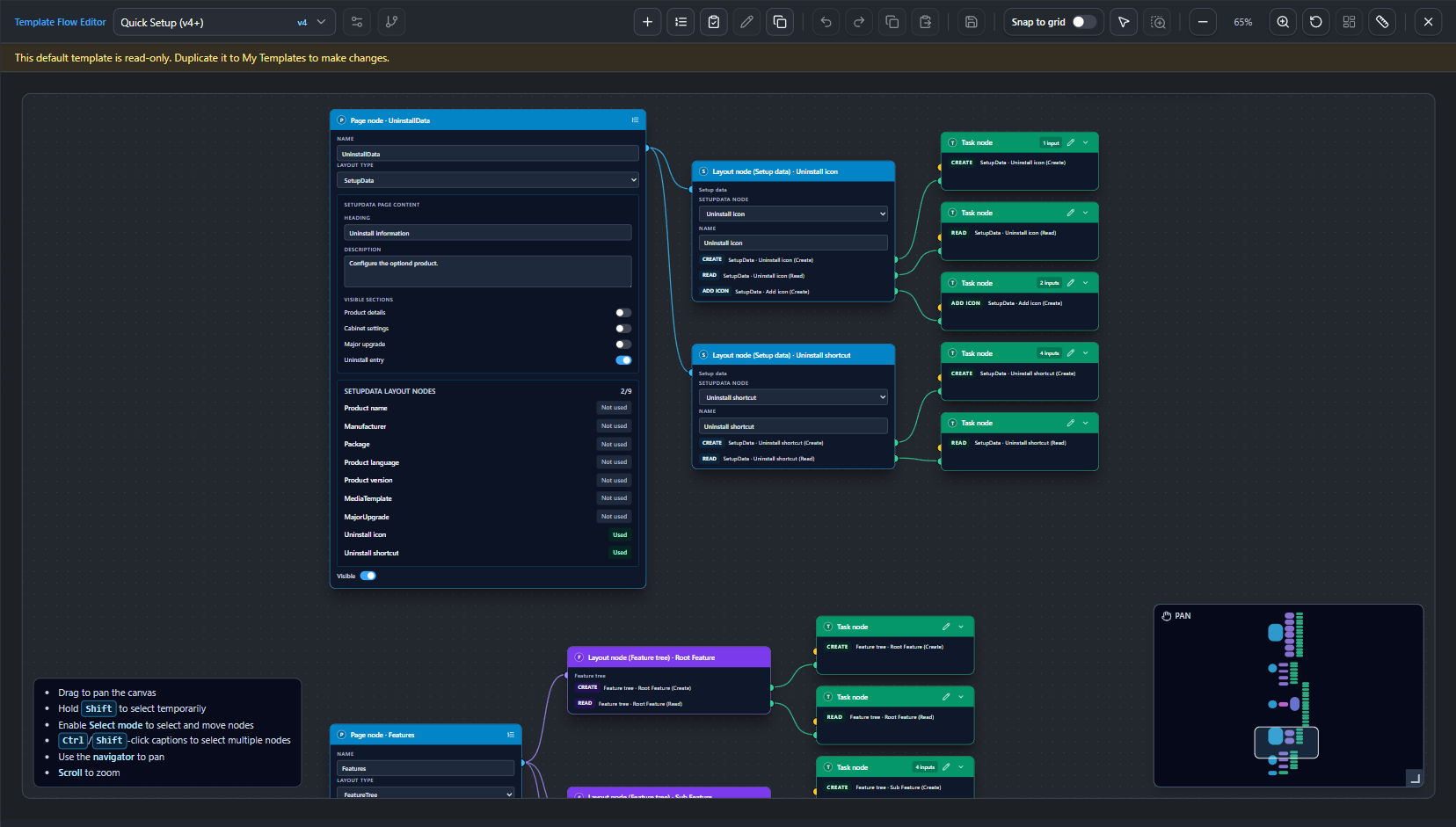Click the zoom-to-selection icon
This screenshot has width=1456, height=827.
(1158, 22)
